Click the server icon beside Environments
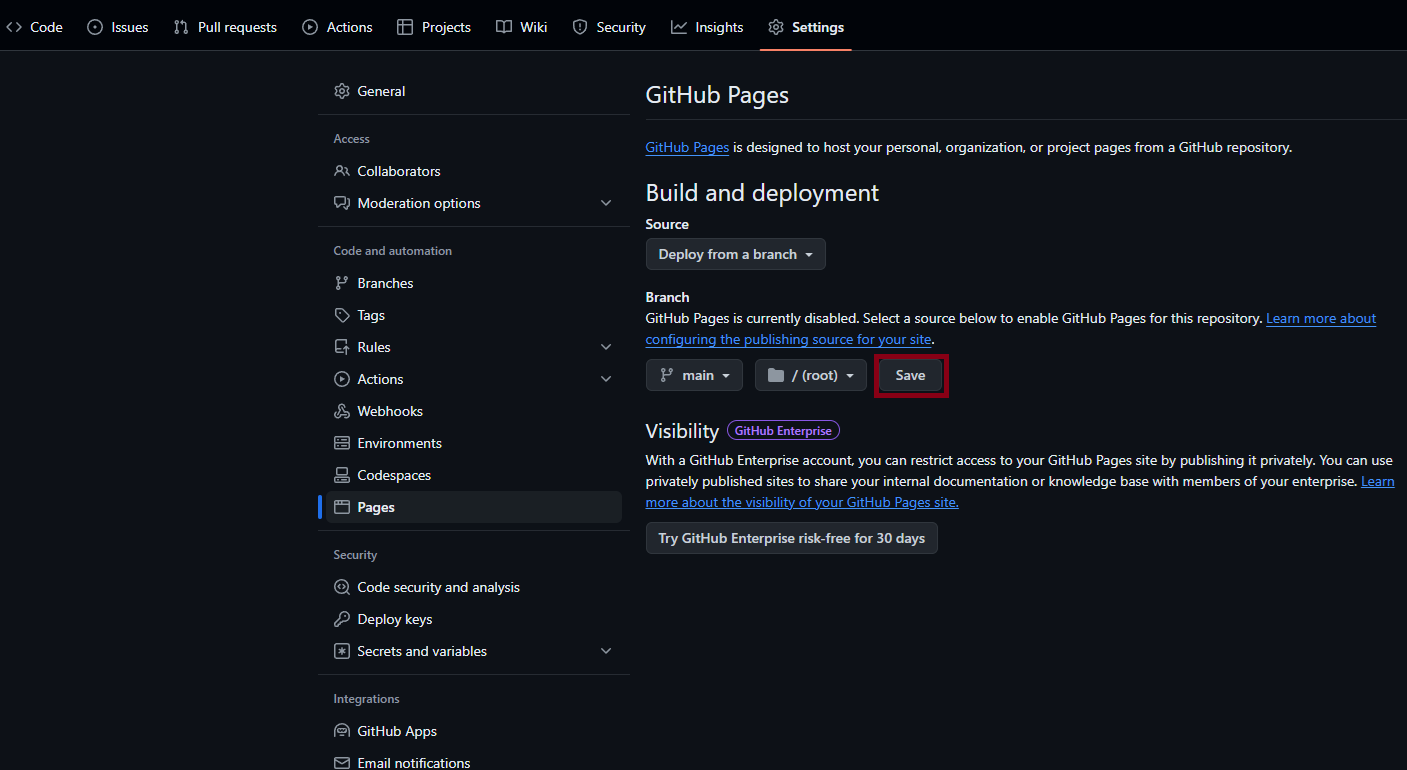The width and height of the screenshot is (1407, 770). click(x=342, y=443)
